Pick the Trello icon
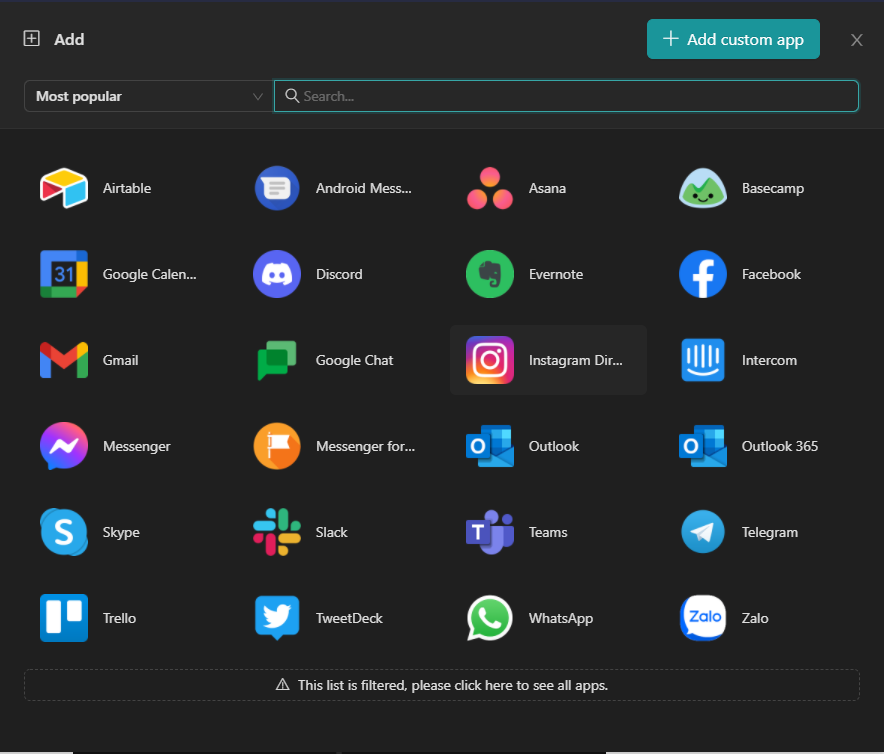 point(64,618)
